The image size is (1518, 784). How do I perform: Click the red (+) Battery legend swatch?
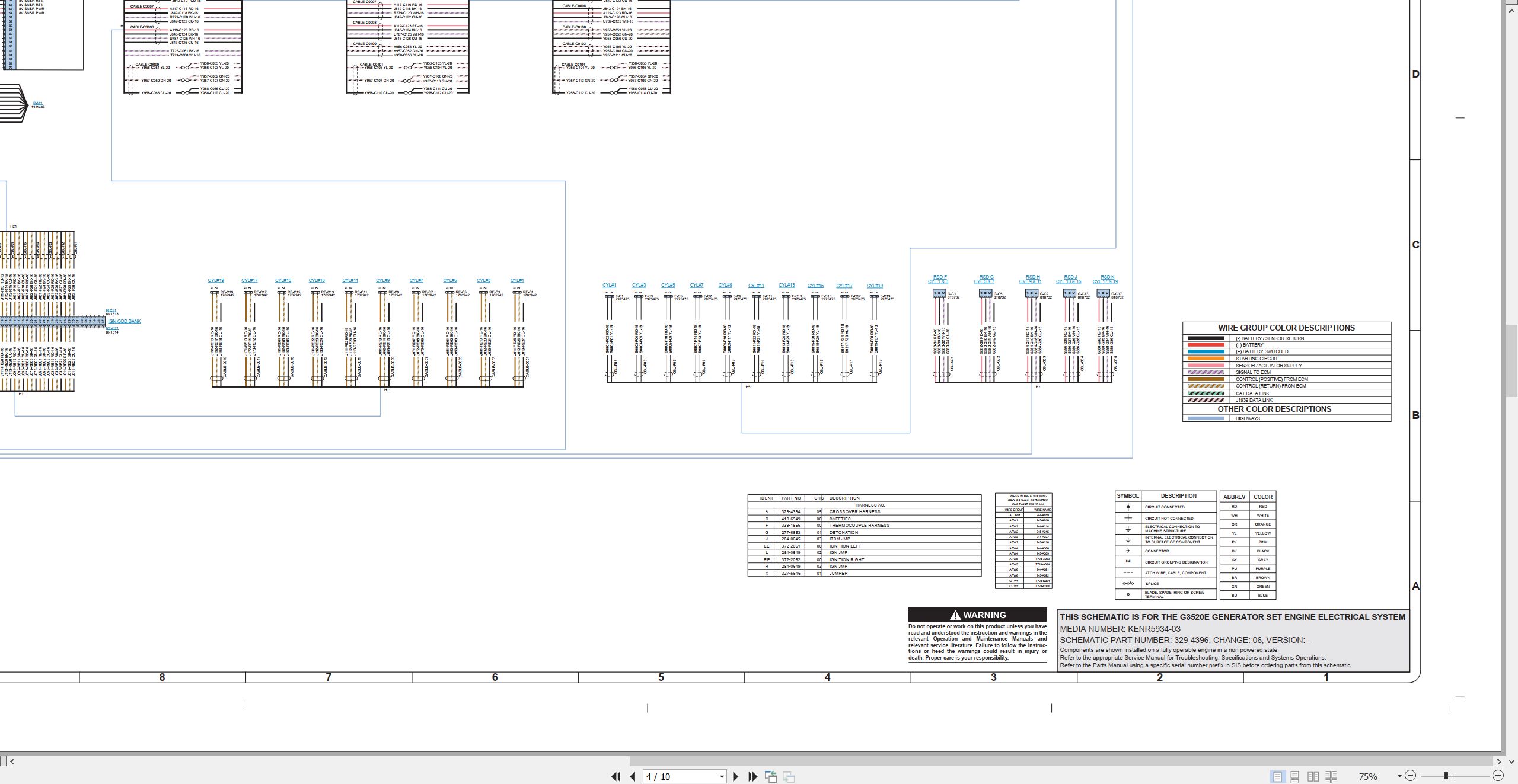click(1206, 345)
